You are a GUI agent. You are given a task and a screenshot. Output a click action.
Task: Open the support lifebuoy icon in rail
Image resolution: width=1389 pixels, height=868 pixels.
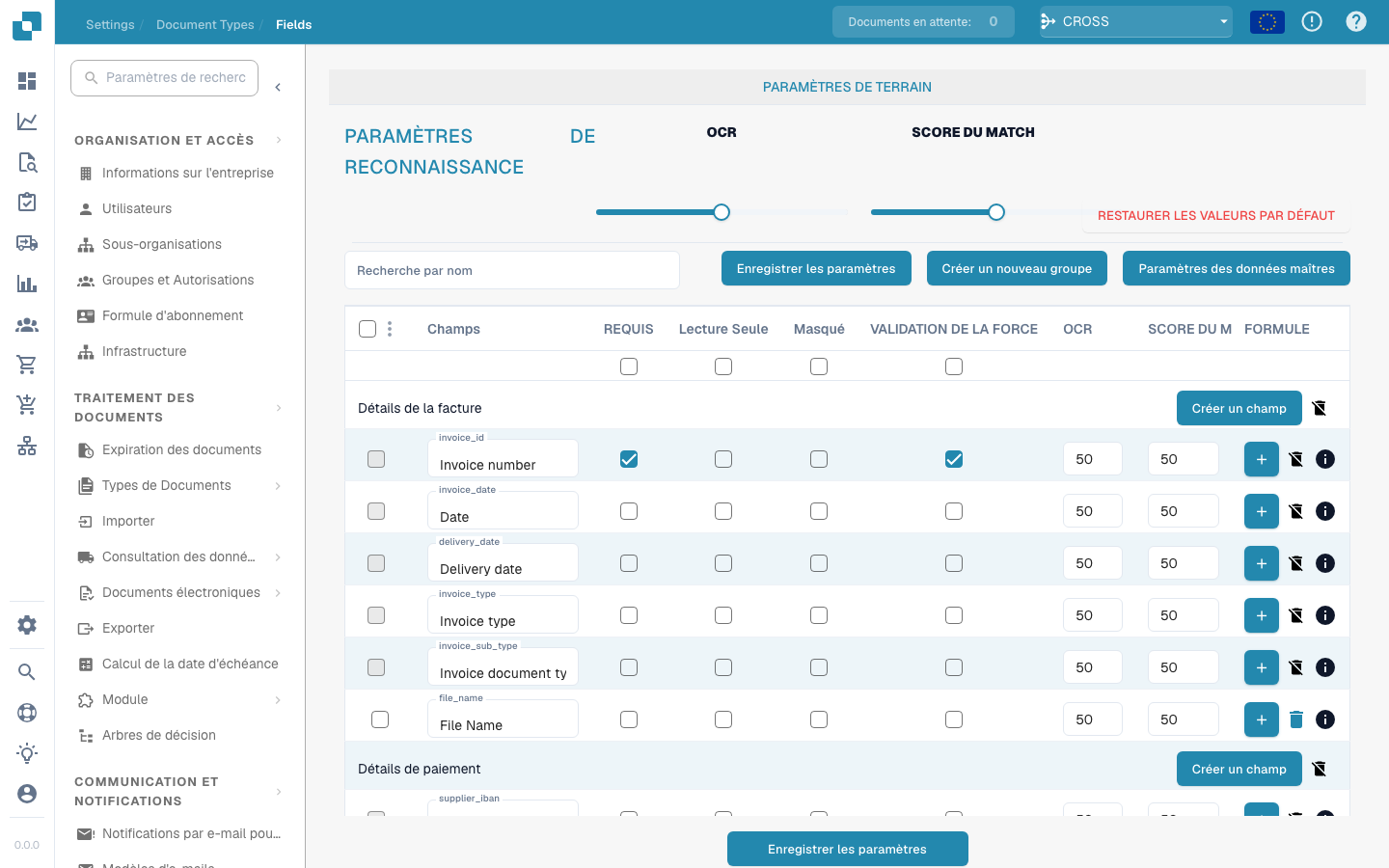pos(27,713)
